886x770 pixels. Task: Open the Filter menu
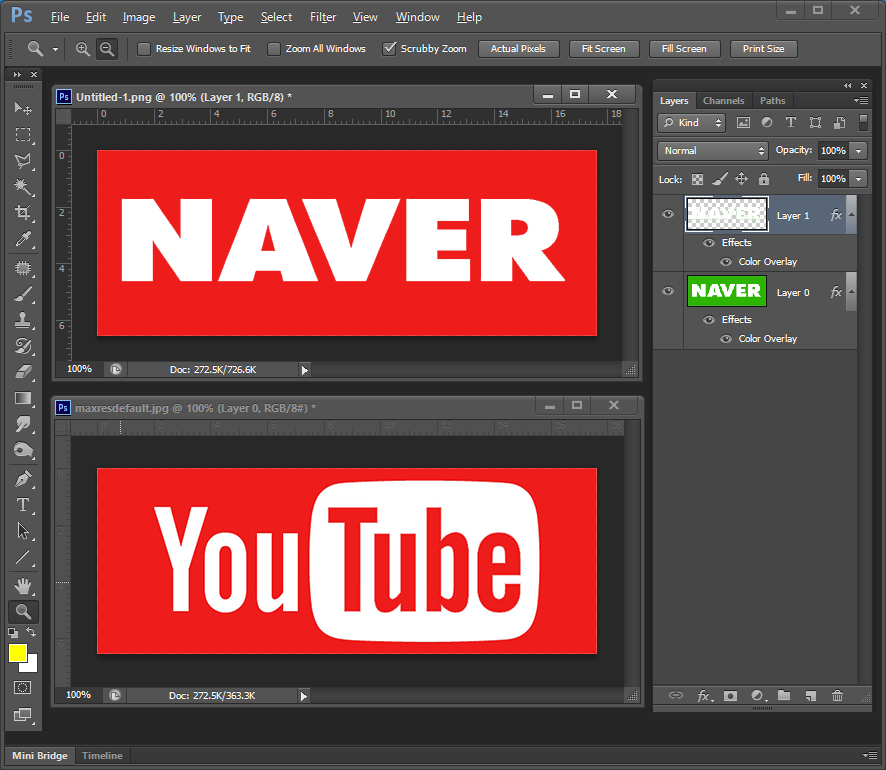(x=323, y=18)
